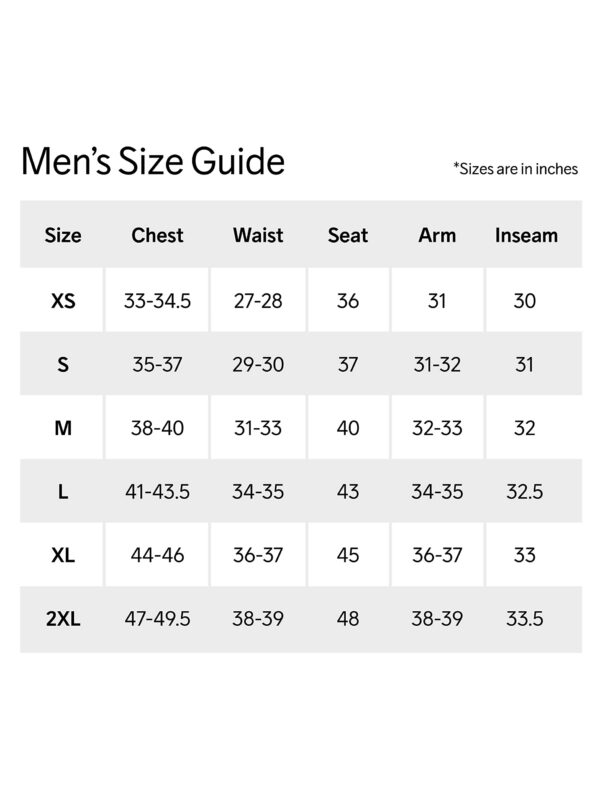Click the Inseam column header

coord(526,236)
